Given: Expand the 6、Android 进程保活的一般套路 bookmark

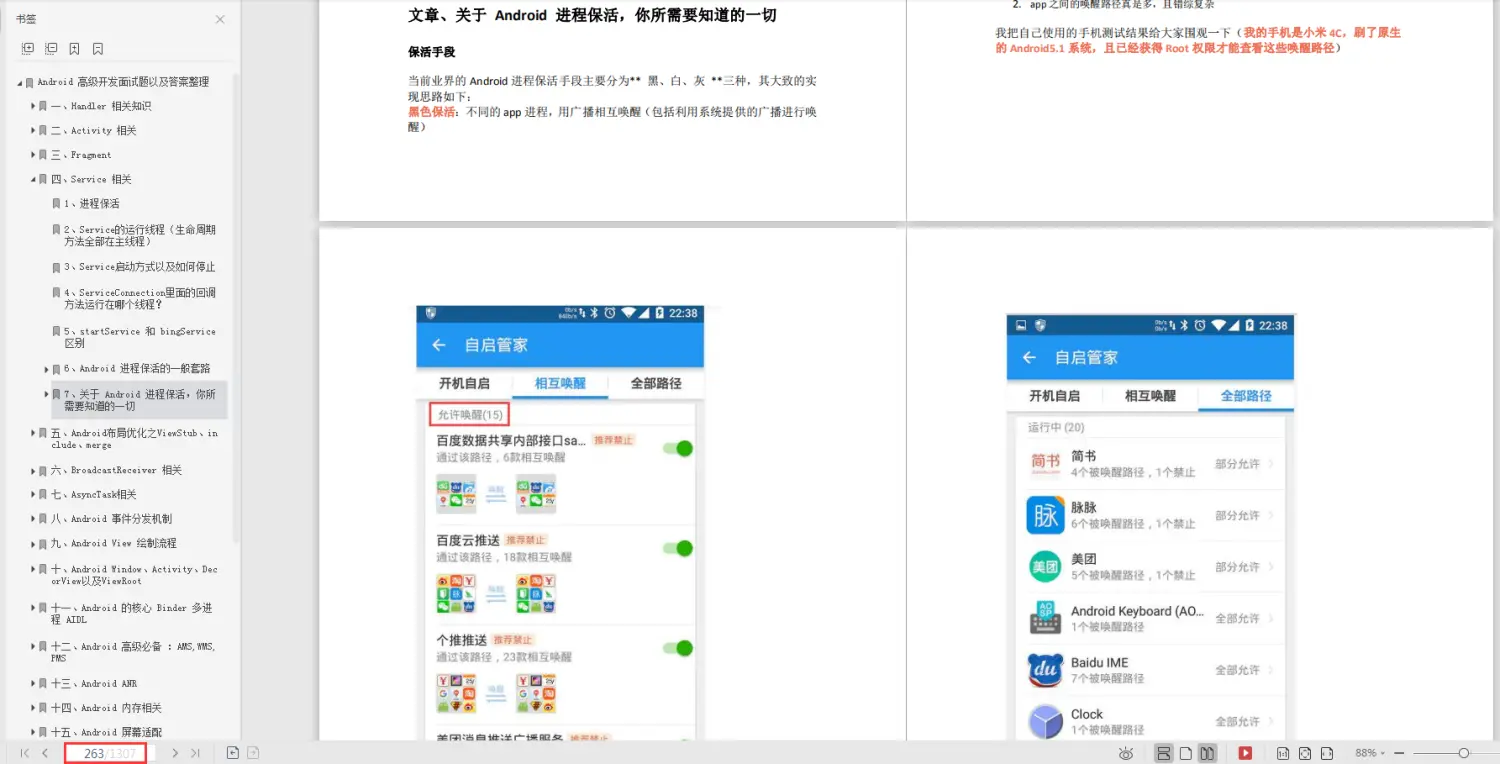Looking at the screenshot, I should point(46,369).
